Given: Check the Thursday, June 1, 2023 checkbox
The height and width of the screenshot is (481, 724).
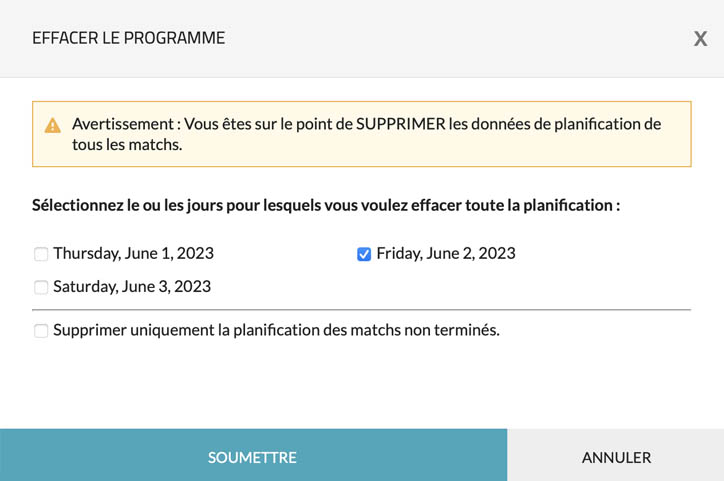Looking at the screenshot, I should [41, 254].
